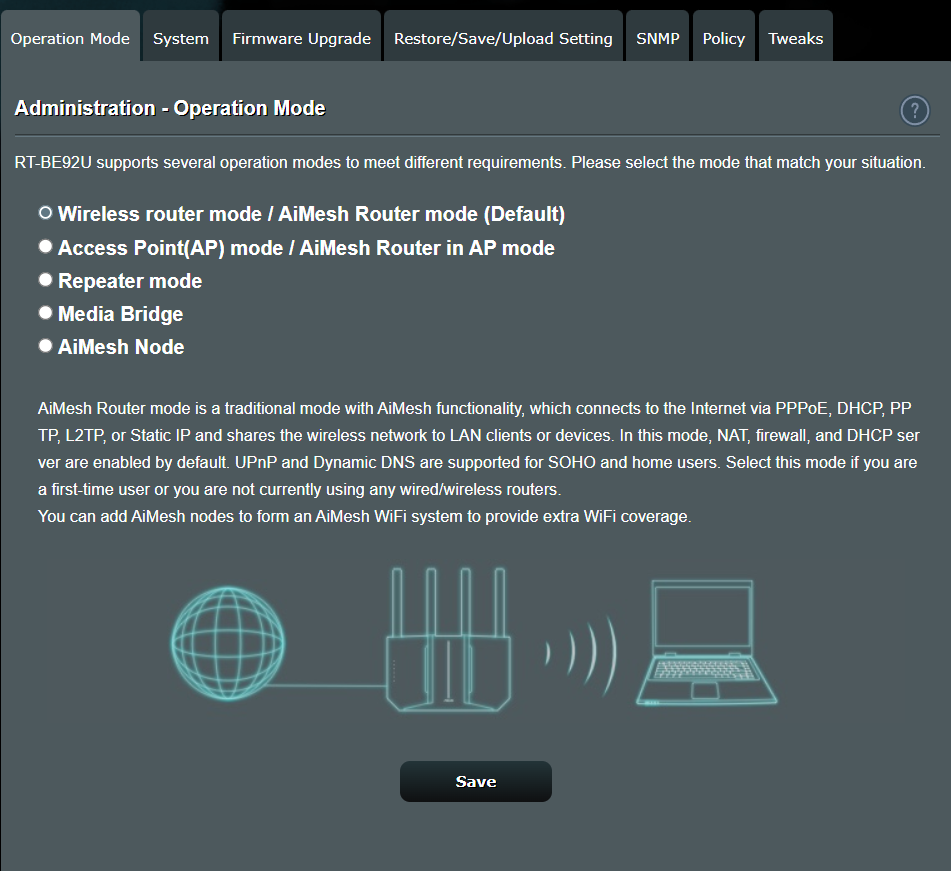Select Wireless router mode / AiMesh Router radio

[45, 213]
